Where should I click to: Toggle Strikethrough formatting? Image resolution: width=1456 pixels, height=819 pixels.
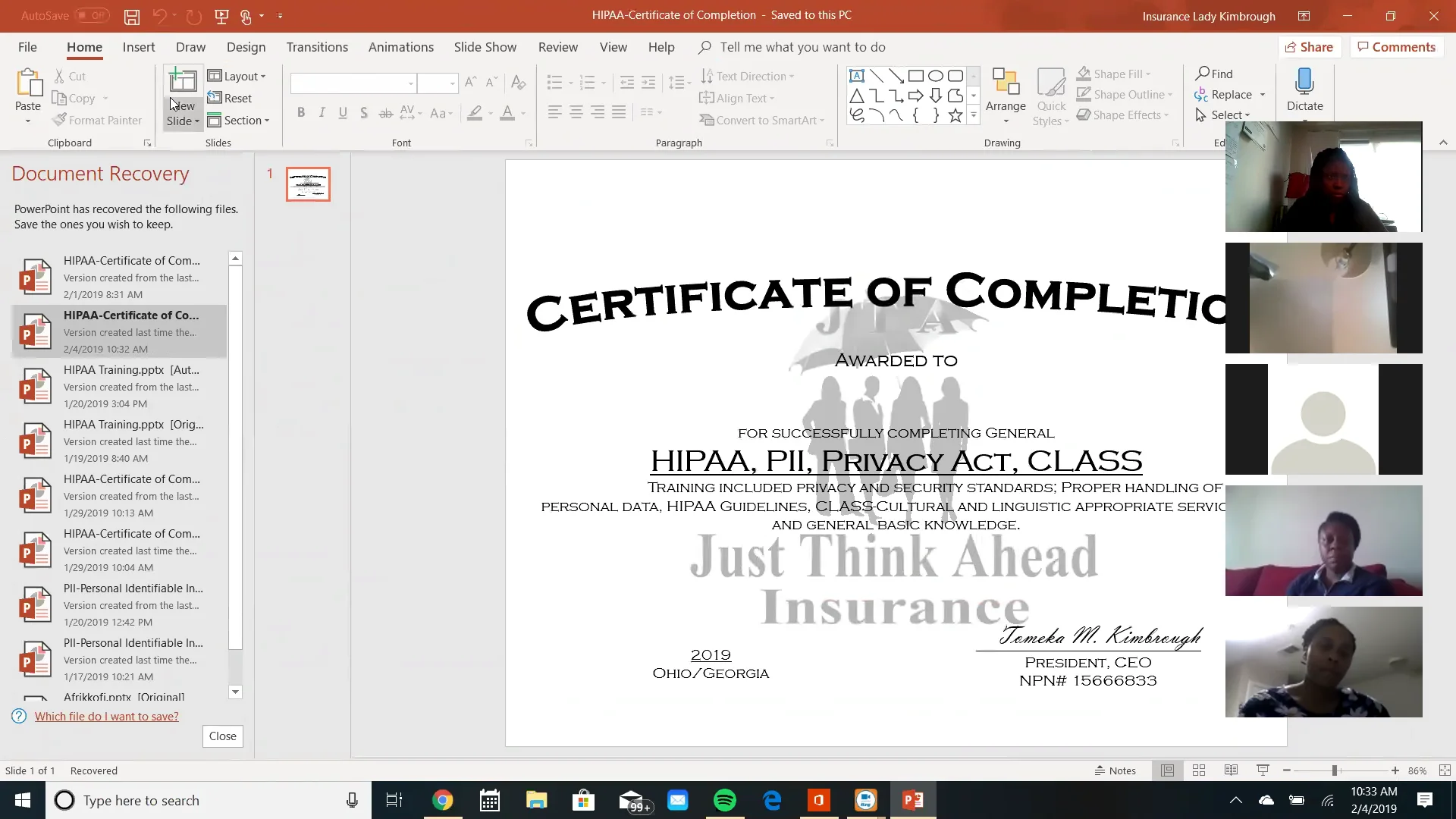pyautogui.click(x=385, y=113)
